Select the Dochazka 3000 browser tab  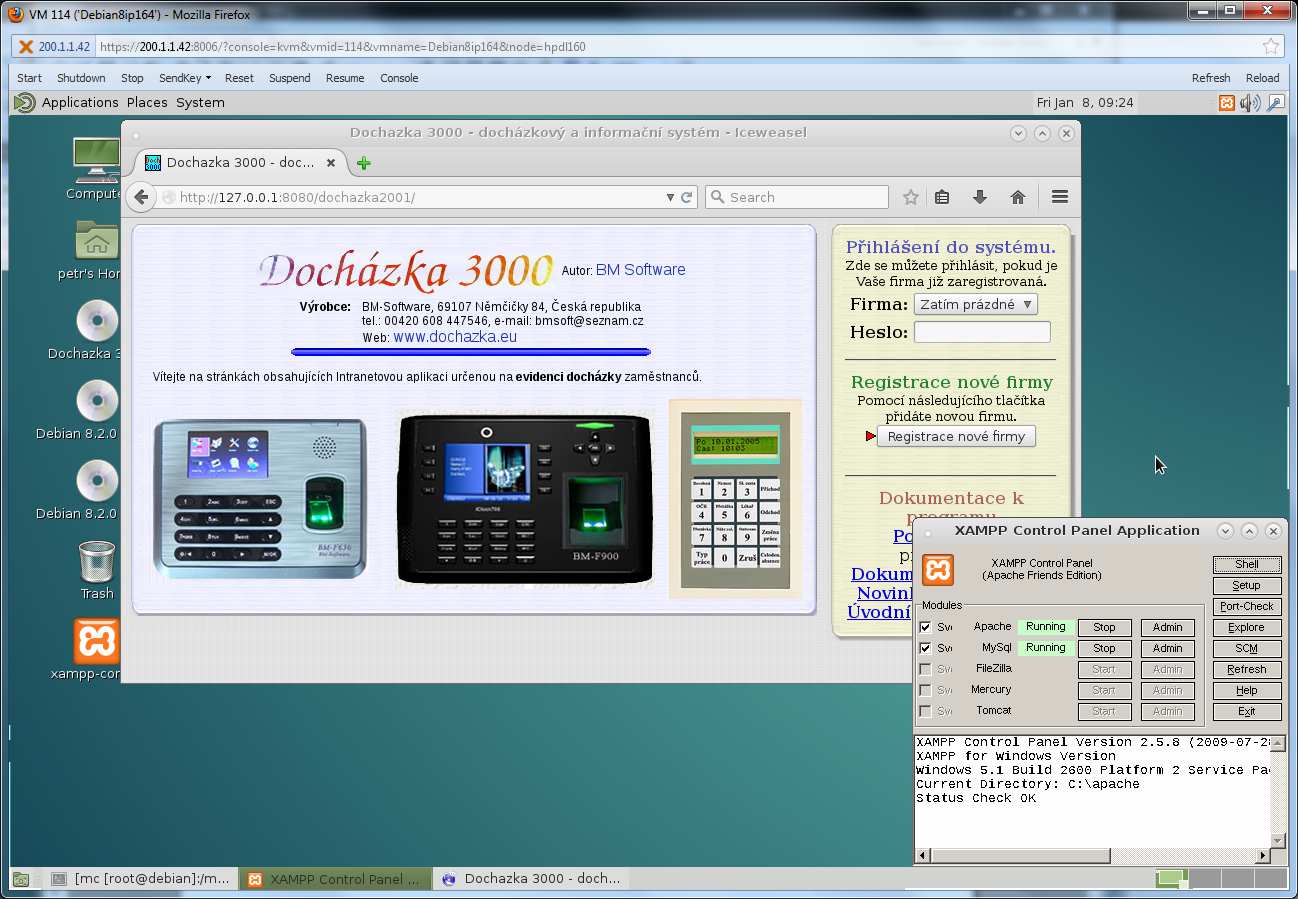click(x=241, y=162)
